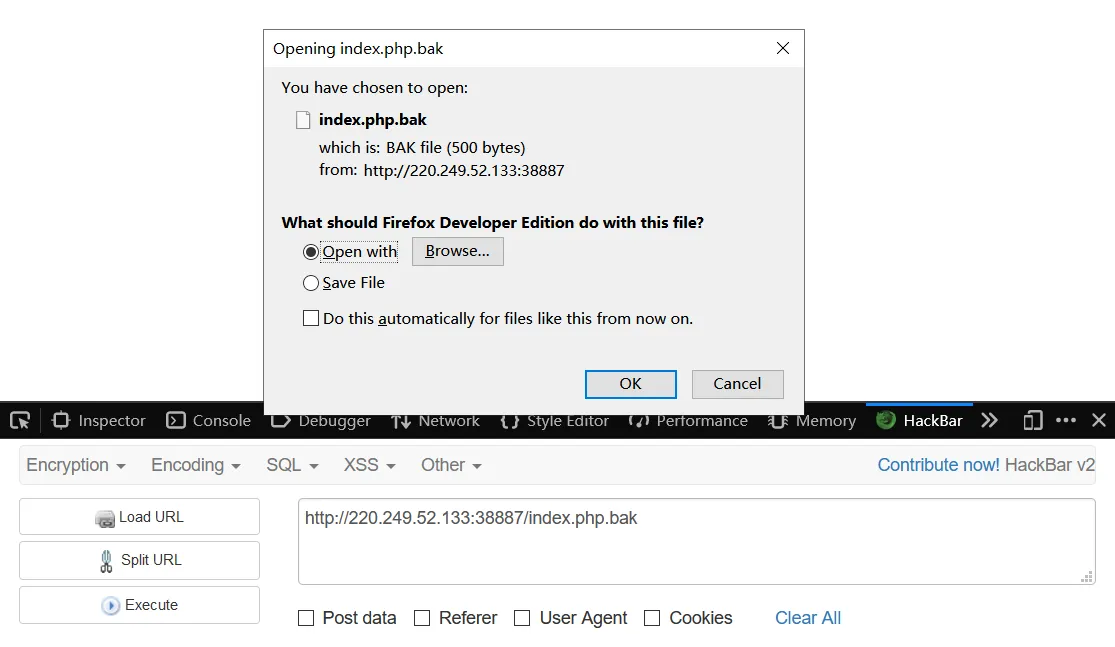Toggle responsive design mode icon

tap(1033, 421)
